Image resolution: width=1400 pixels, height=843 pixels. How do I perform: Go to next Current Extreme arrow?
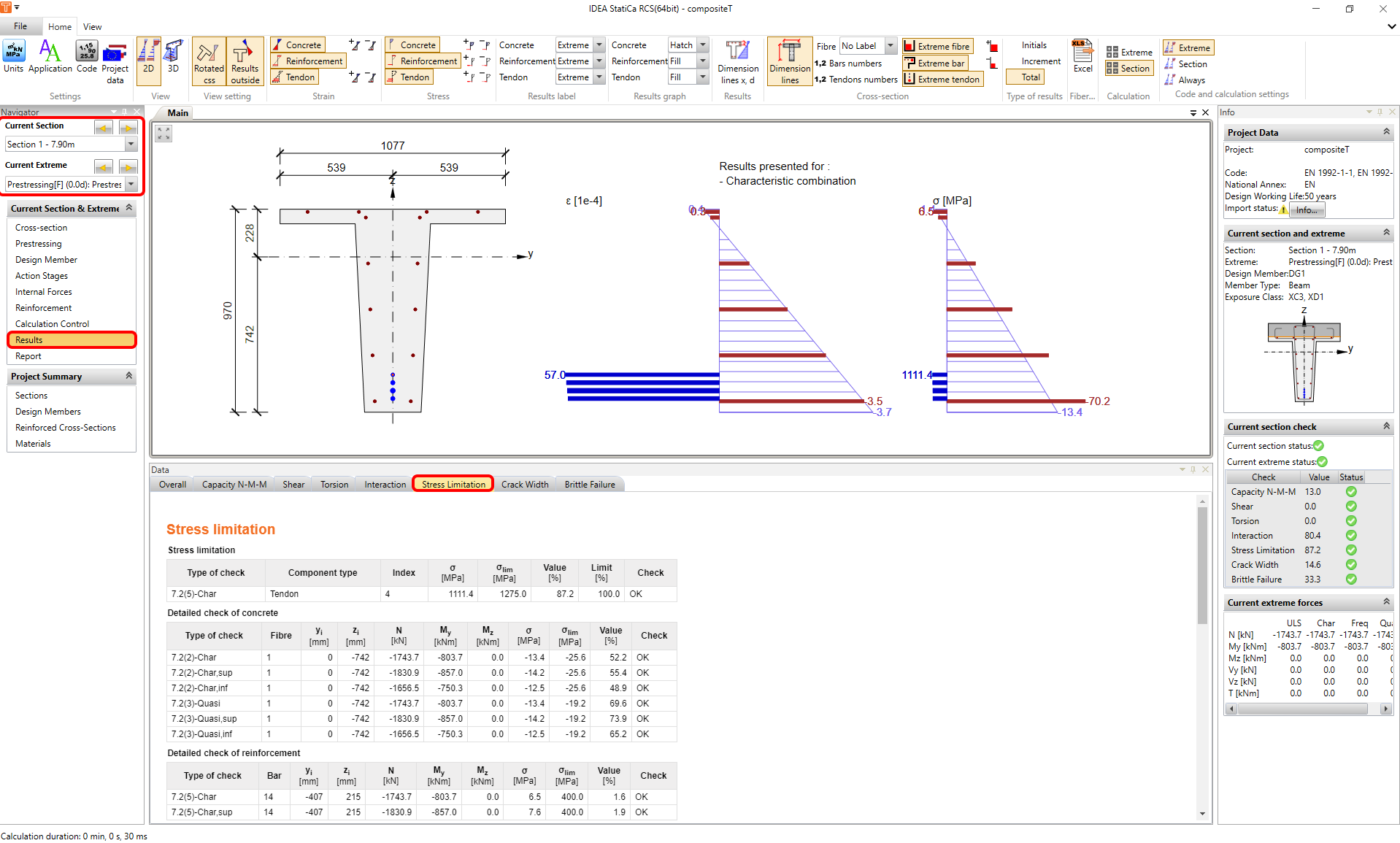pos(128,166)
